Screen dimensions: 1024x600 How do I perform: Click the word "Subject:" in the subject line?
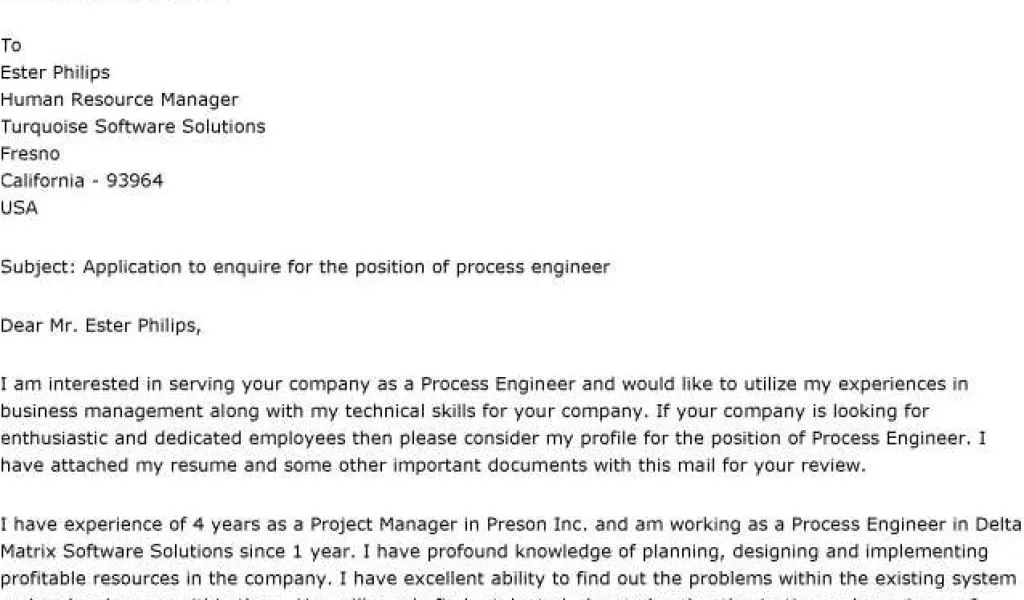coord(38,267)
